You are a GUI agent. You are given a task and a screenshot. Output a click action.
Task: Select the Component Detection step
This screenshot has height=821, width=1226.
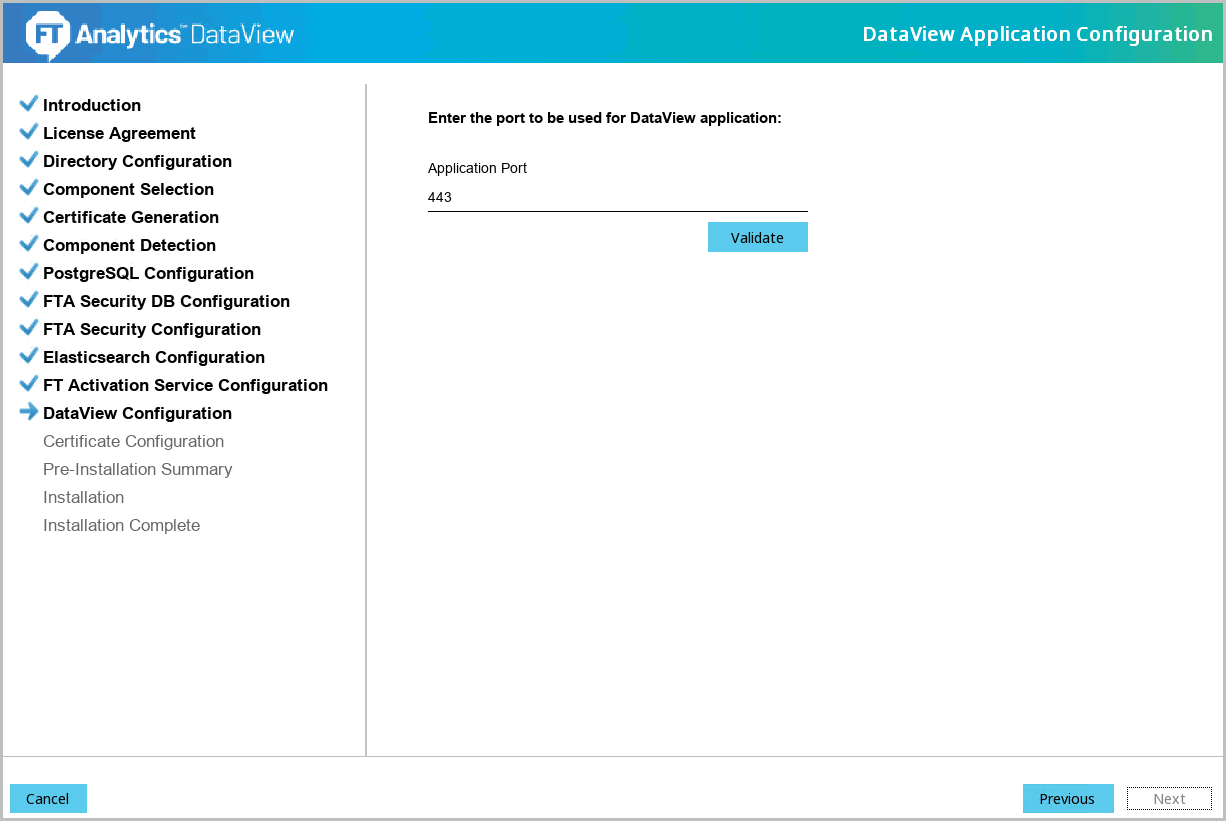click(x=129, y=245)
